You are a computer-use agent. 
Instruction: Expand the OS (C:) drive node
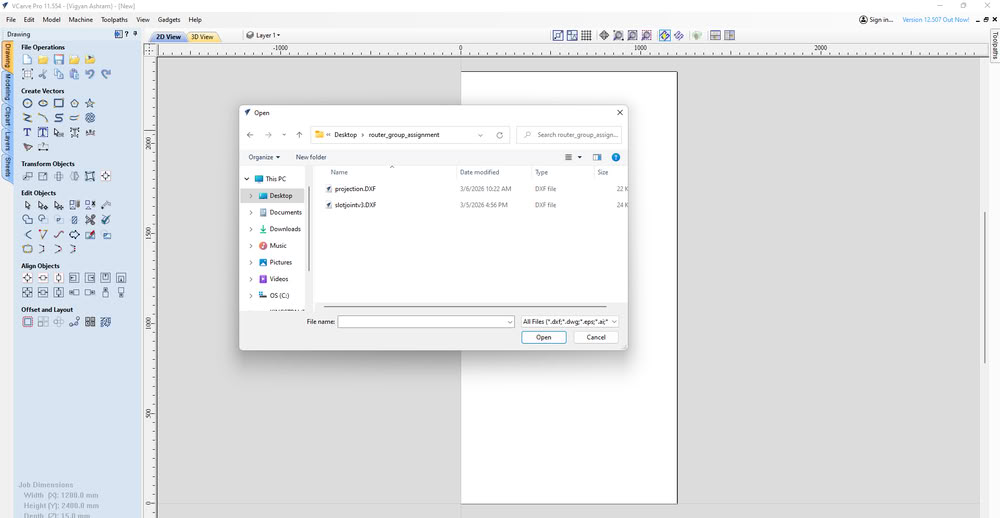click(251, 295)
